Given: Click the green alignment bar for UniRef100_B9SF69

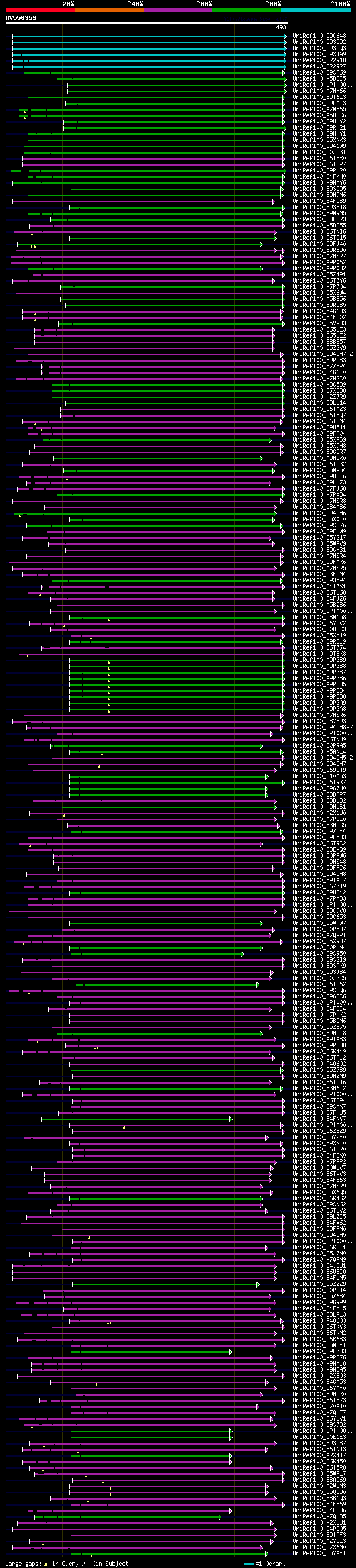Looking at the screenshot, I should point(155,73).
